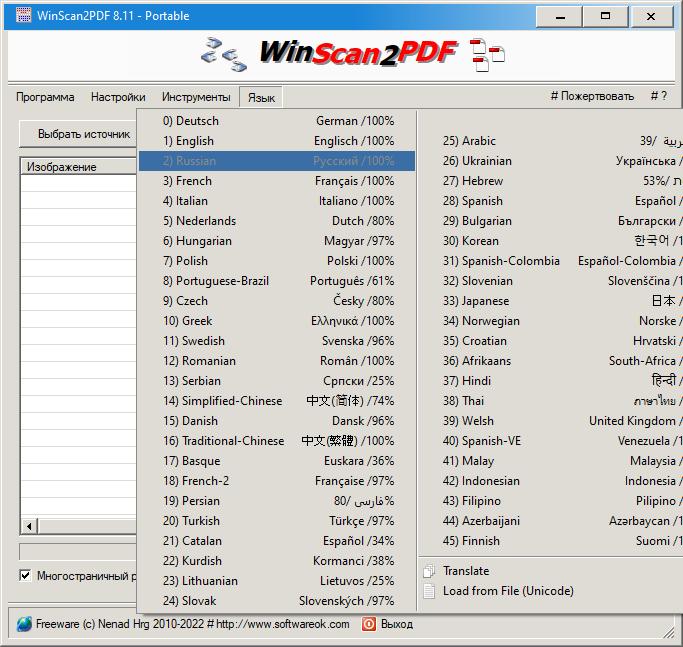683x647 pixels.
Task: Click the window resize grip corner
Action: [x=669, y=632]
